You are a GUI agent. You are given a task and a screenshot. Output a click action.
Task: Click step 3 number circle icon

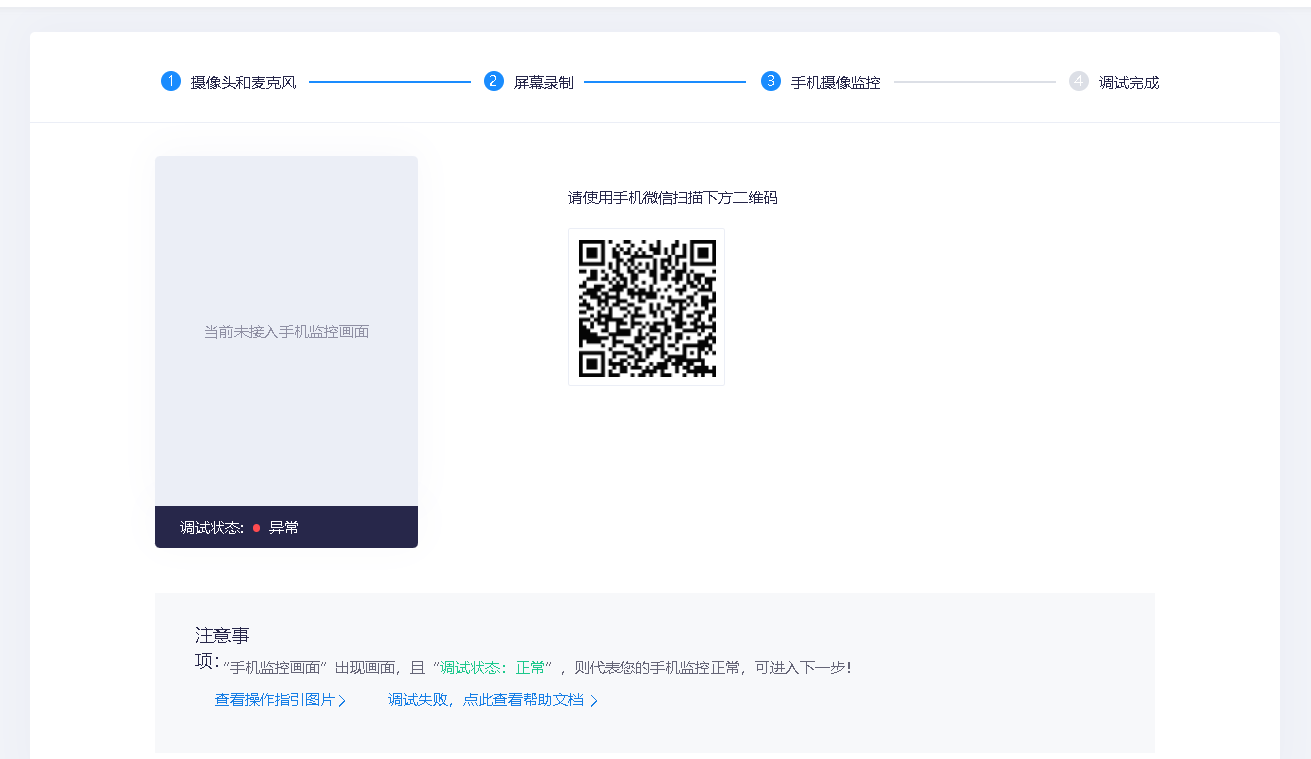coord(771,82)
